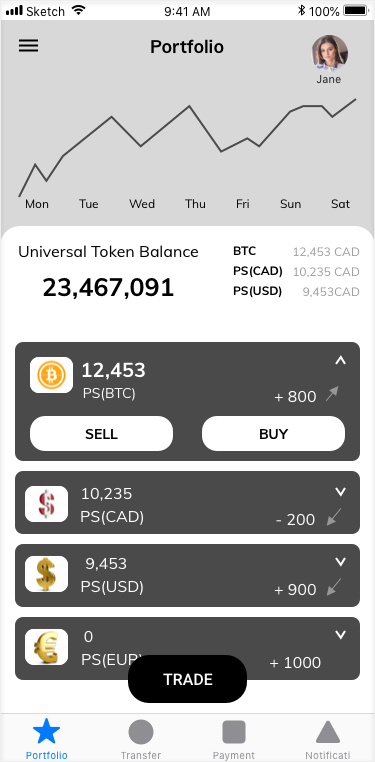
Task: Tap the black TRADE button
Action: [x=188, y=679]
